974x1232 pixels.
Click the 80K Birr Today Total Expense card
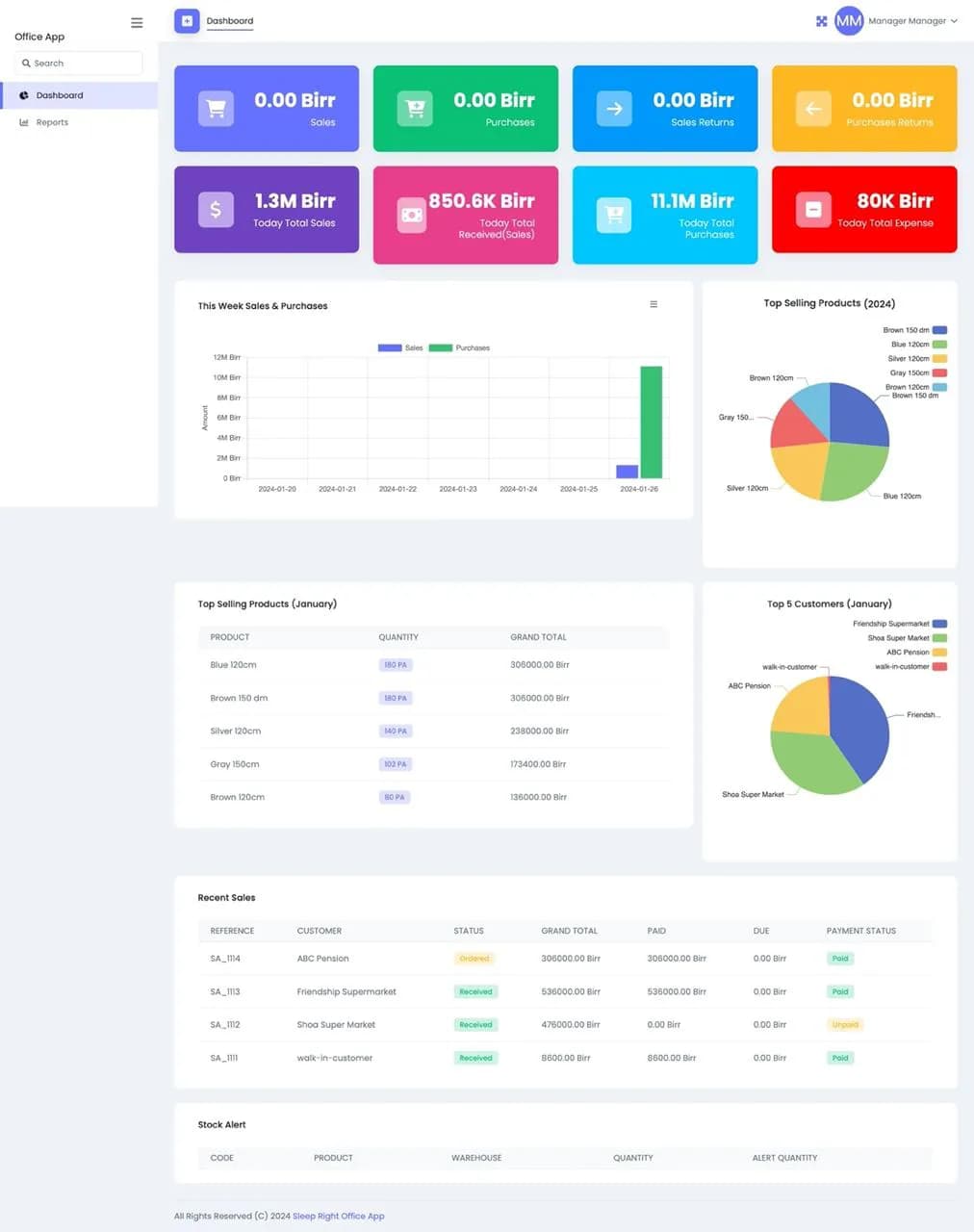(864, 210)
